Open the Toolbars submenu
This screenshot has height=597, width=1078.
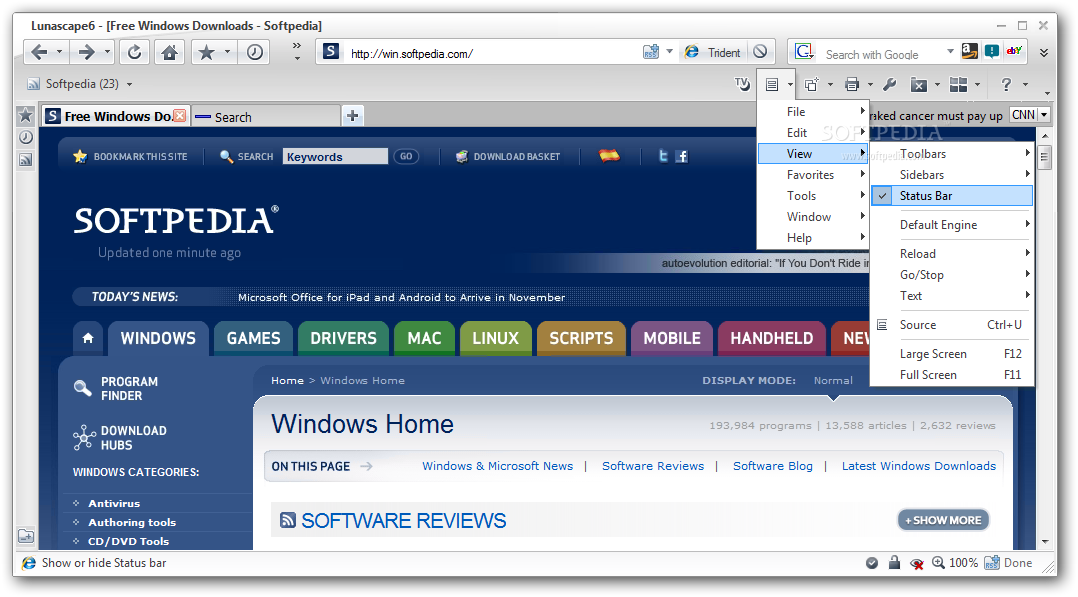952,154
